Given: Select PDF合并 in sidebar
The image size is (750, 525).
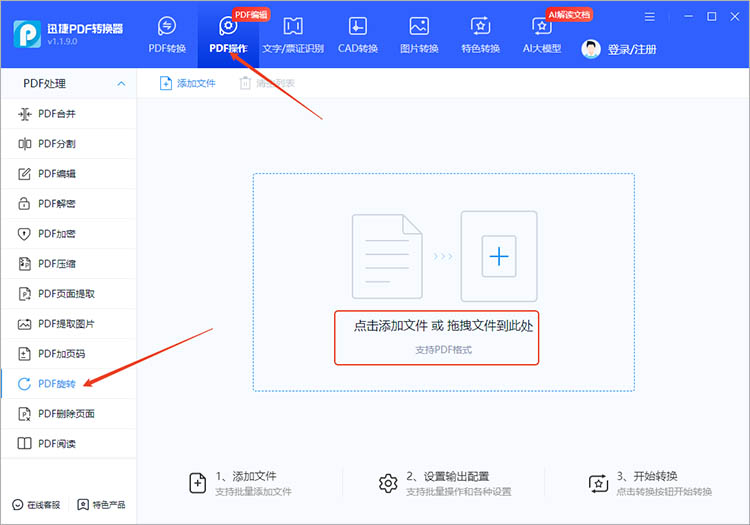Looking at the screenshot, I should [x=69, y=114].
